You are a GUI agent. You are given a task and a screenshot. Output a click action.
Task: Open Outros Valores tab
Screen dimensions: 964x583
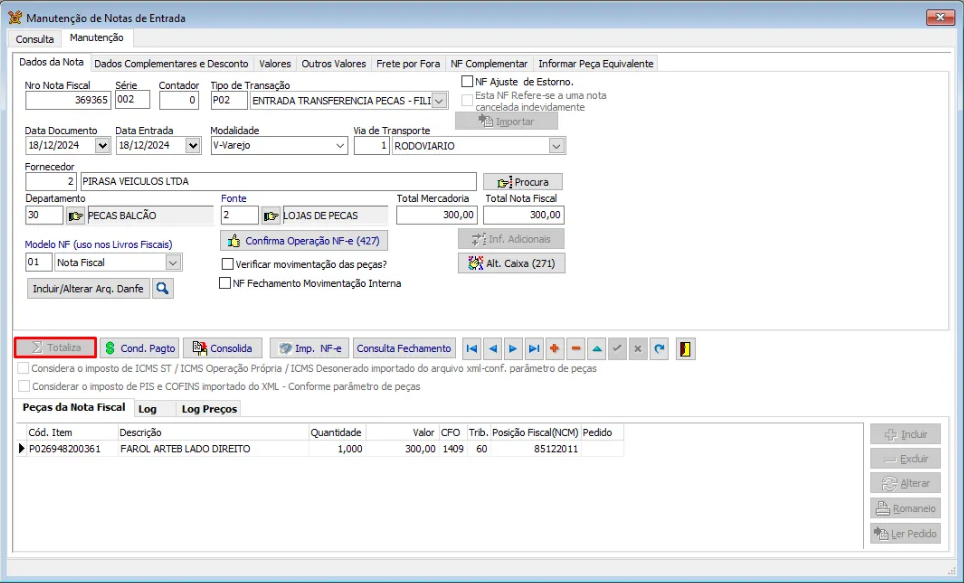point(334,63)
